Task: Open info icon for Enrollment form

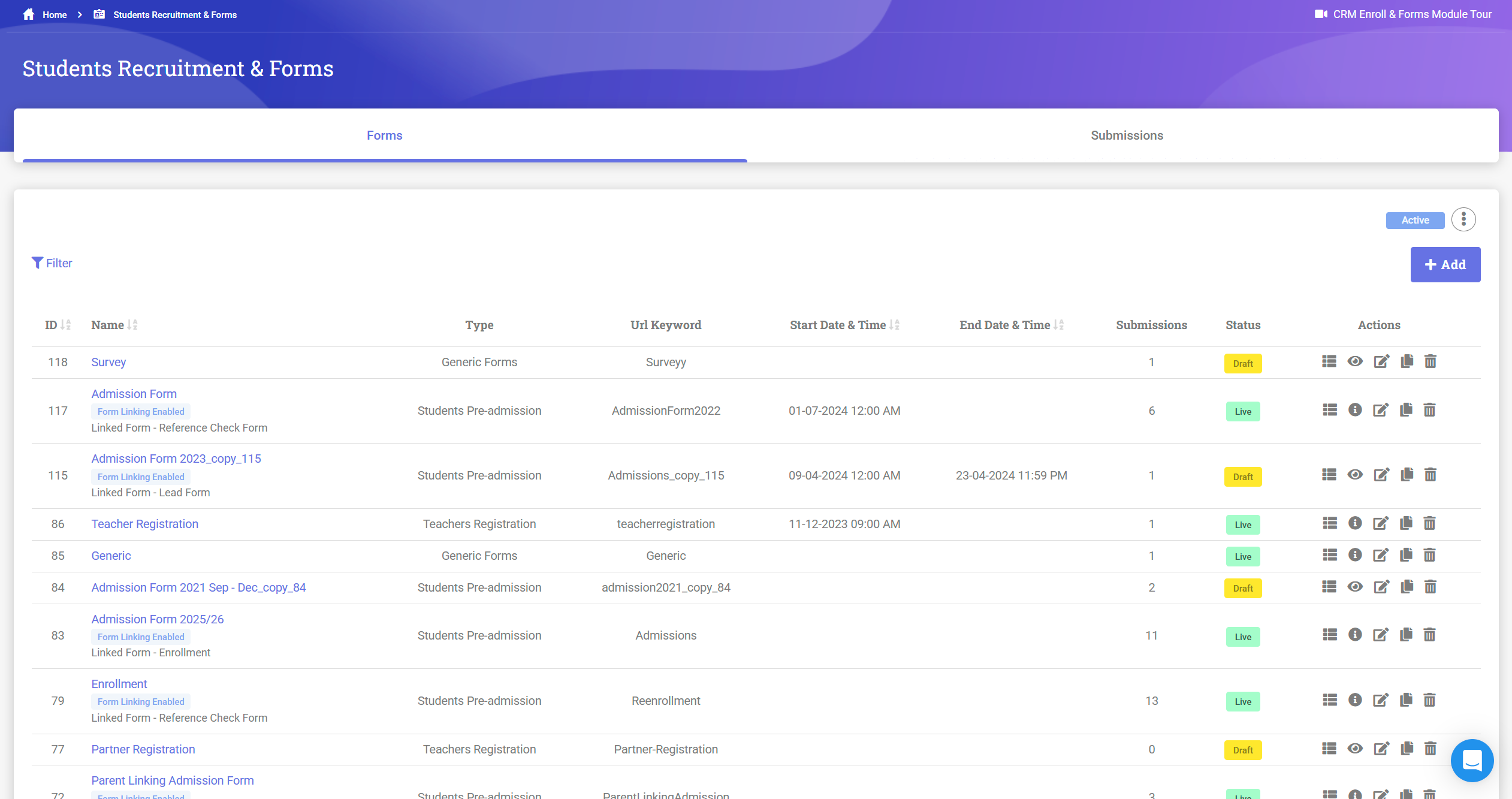Action: (1354, 700)
